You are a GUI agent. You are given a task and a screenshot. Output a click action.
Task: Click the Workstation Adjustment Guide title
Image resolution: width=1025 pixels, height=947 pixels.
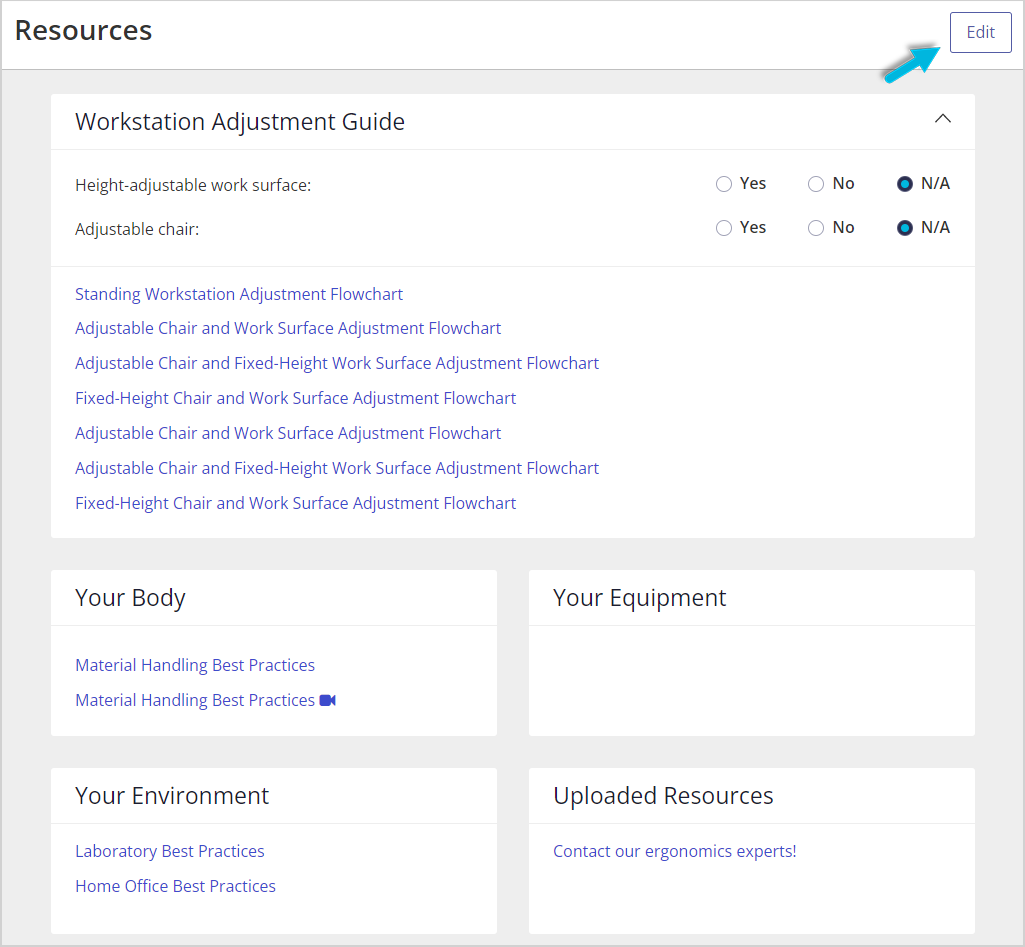point(240,122)
